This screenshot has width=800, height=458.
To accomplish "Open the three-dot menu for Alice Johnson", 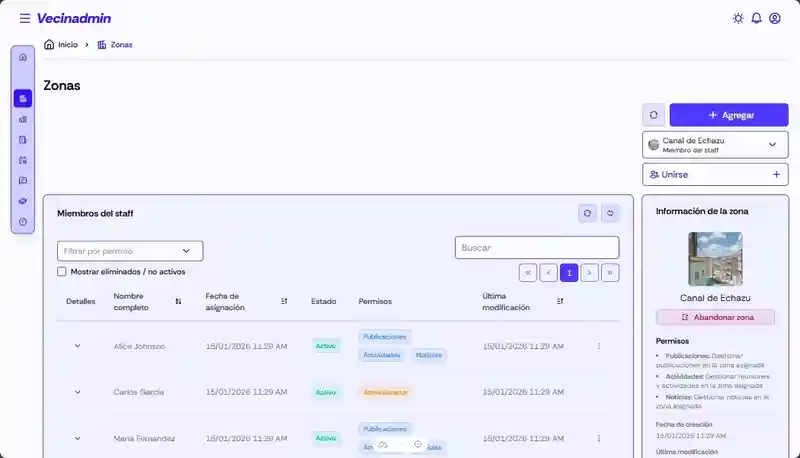I will pyautogui.click(x=599, y=346).
